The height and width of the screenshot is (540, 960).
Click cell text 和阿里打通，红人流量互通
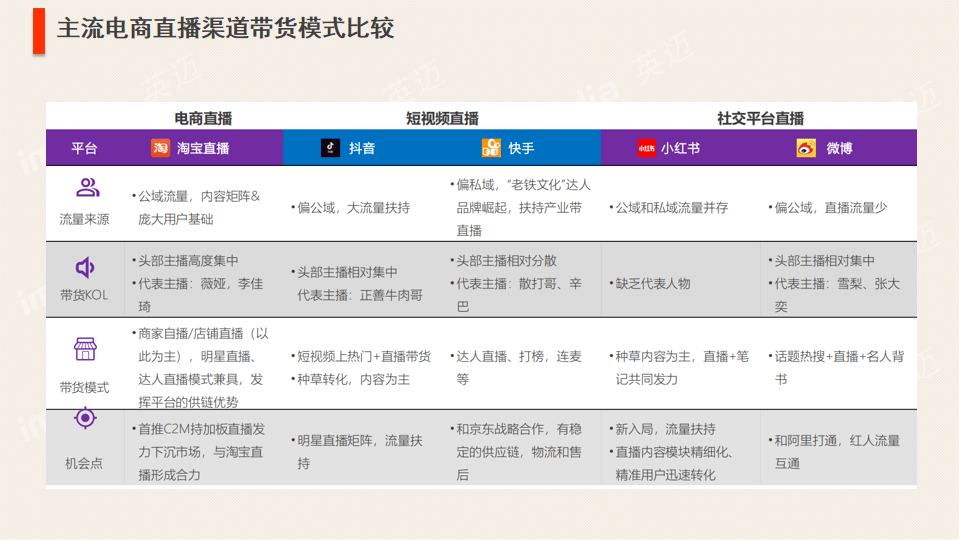point(834,452)
